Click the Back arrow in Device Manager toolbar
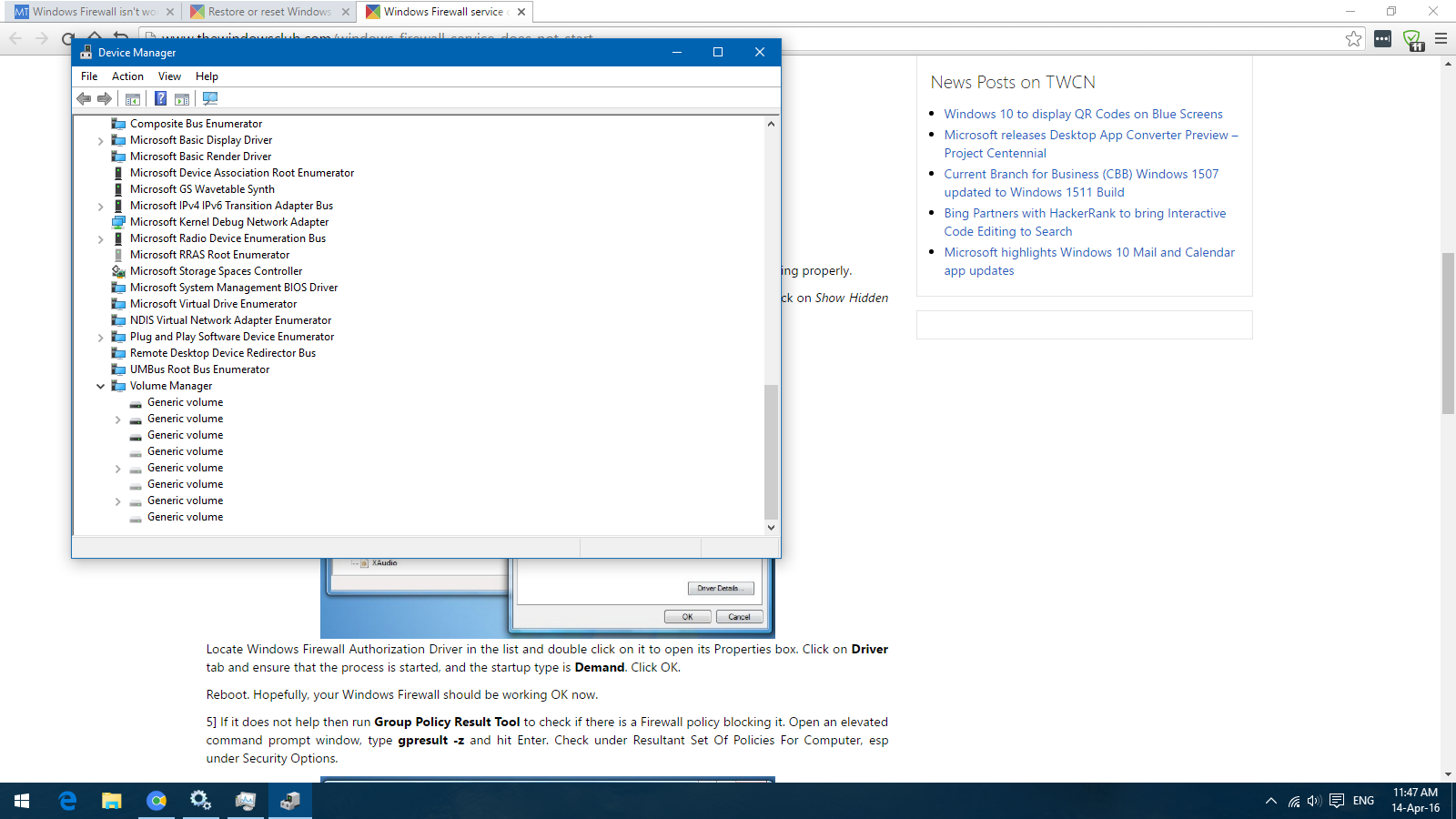The height and width of the screenshot is (819, 1456). 84,98
